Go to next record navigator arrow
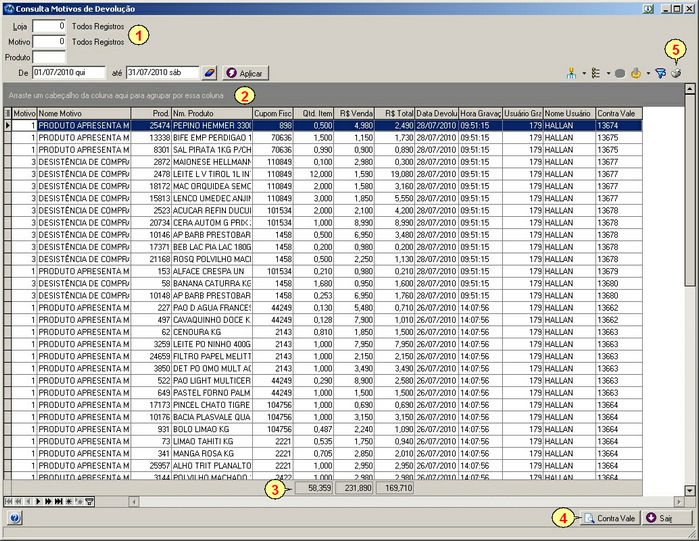The image size is (699, 541). pos(38,502)
